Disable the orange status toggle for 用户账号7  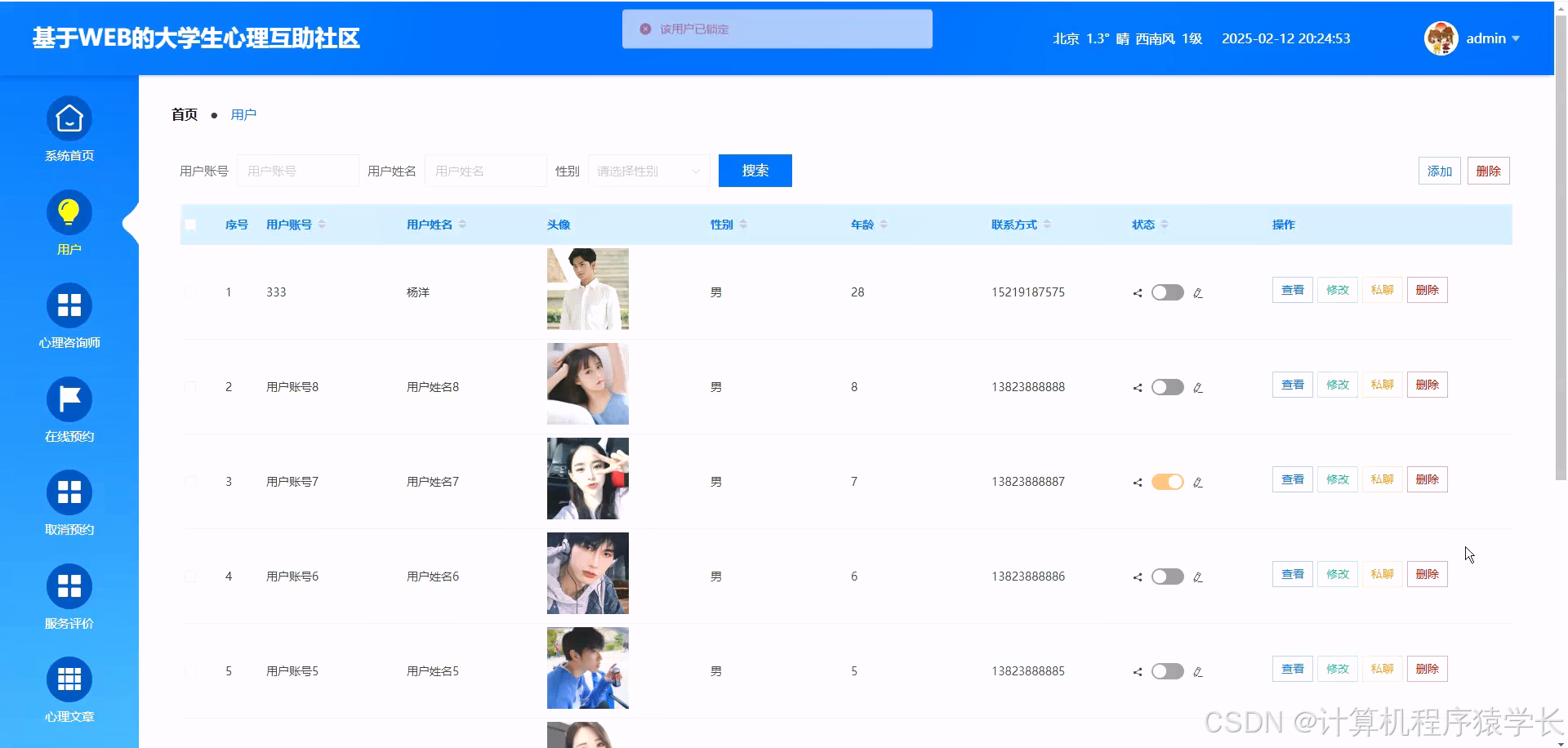click(1168, 482)
